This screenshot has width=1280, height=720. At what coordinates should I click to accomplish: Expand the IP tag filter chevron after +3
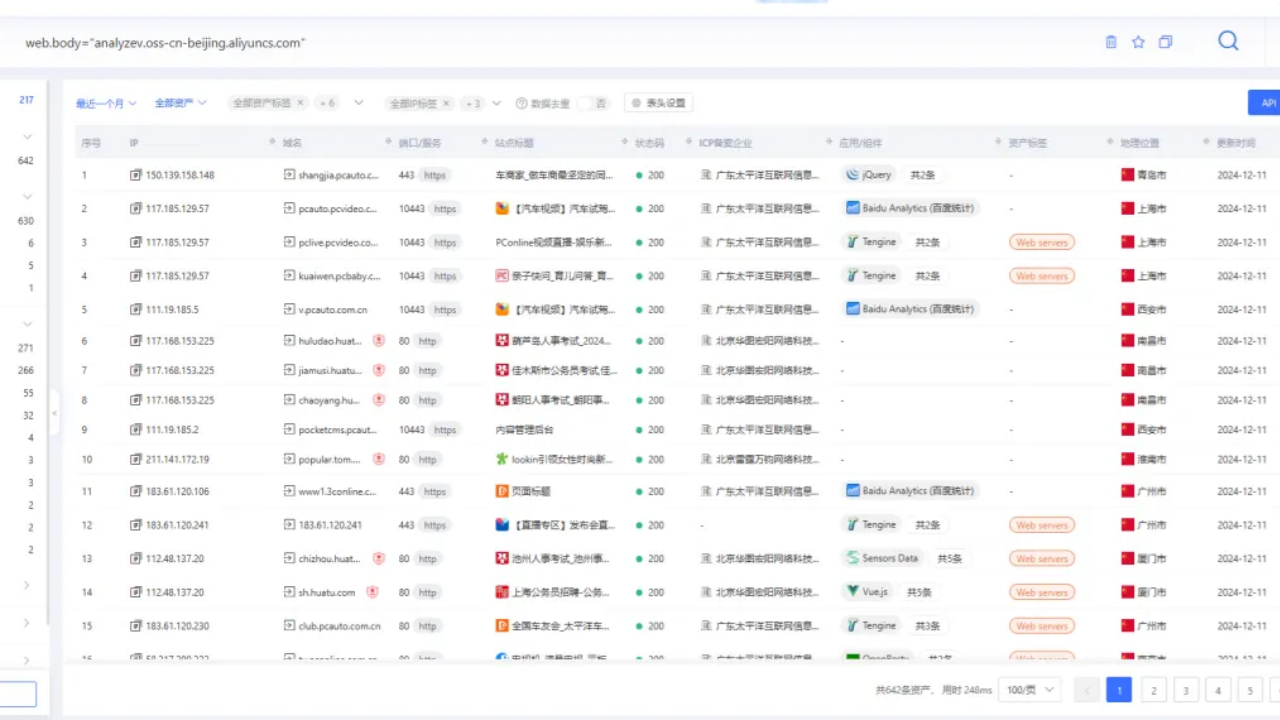pyautogui.click(x=499, y=103)
